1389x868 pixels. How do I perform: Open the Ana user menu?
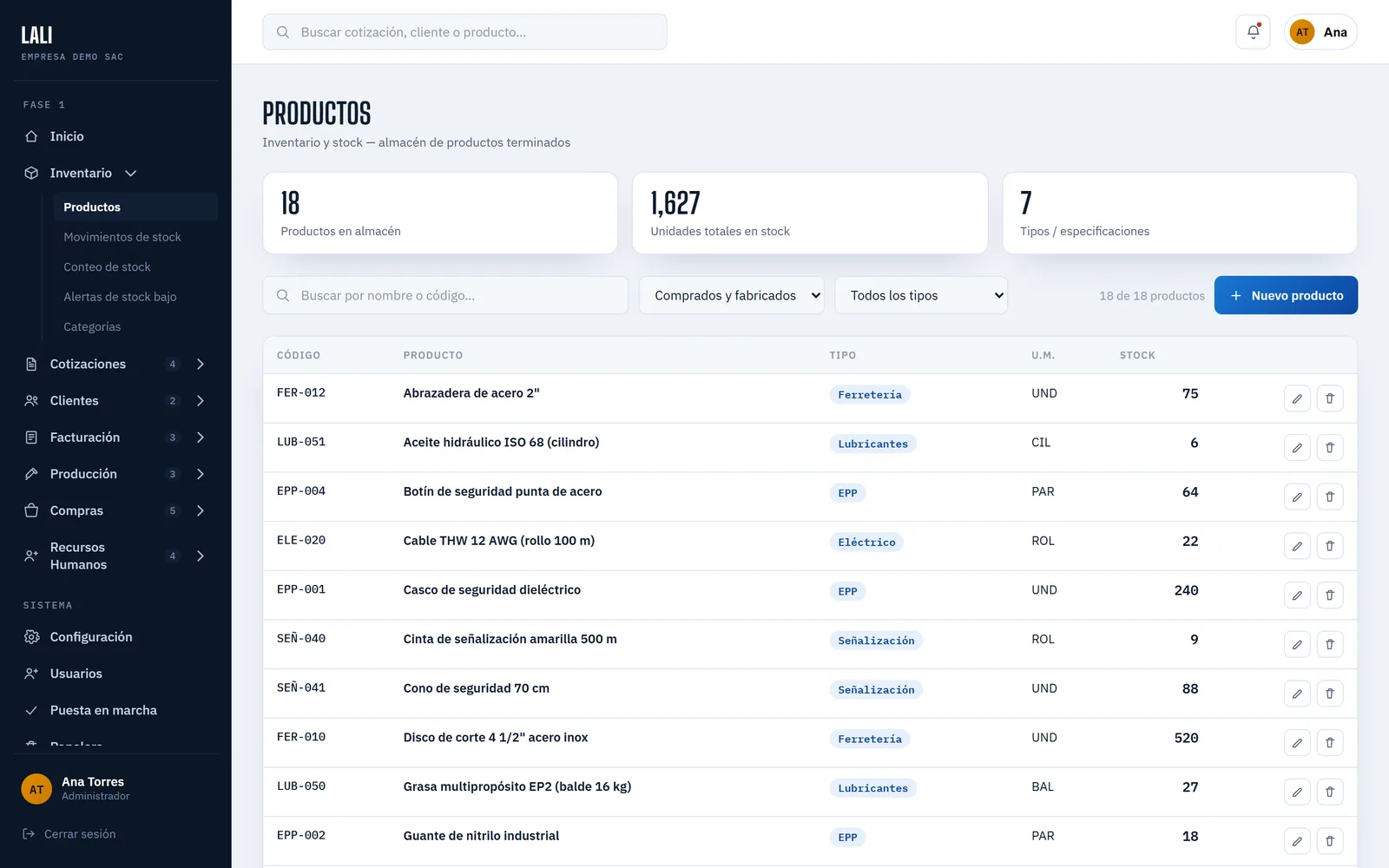1320,32
